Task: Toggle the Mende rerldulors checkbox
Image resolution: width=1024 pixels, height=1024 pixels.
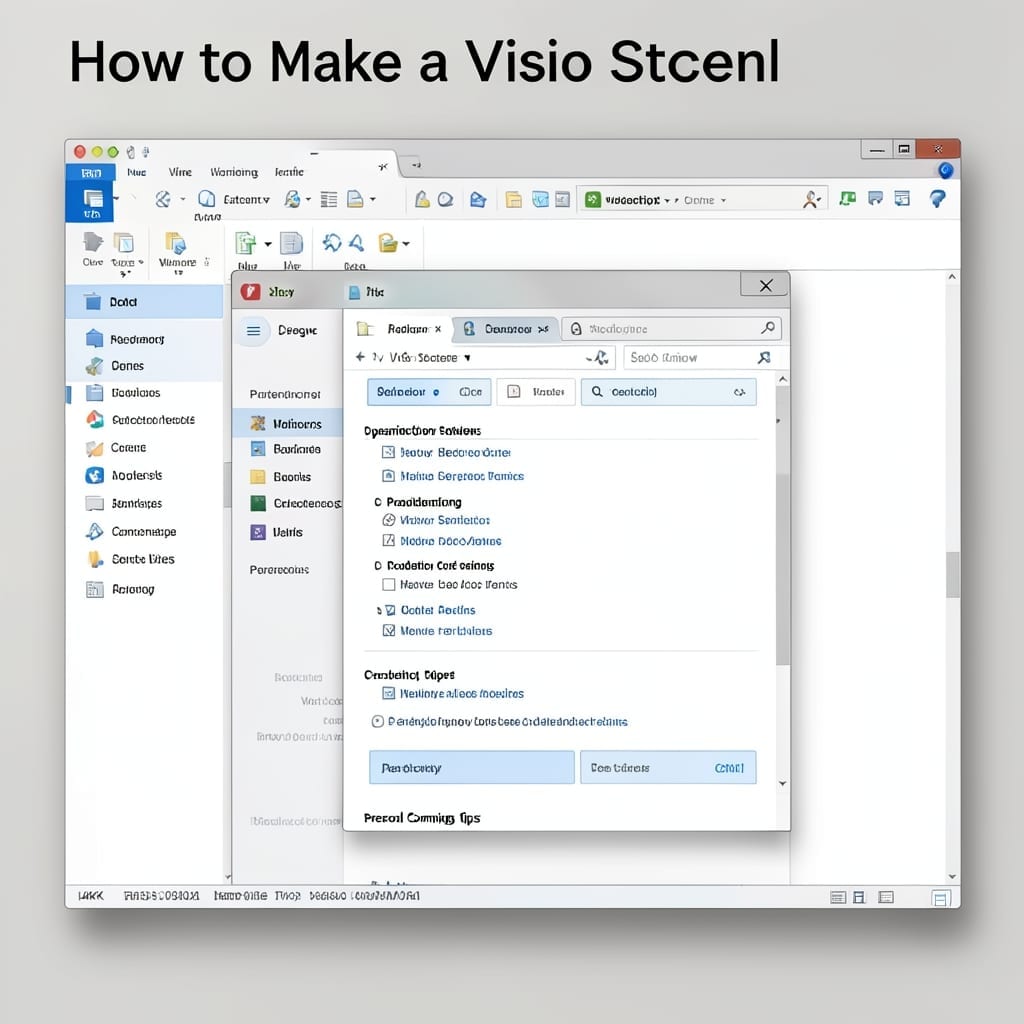Action: 389,630
